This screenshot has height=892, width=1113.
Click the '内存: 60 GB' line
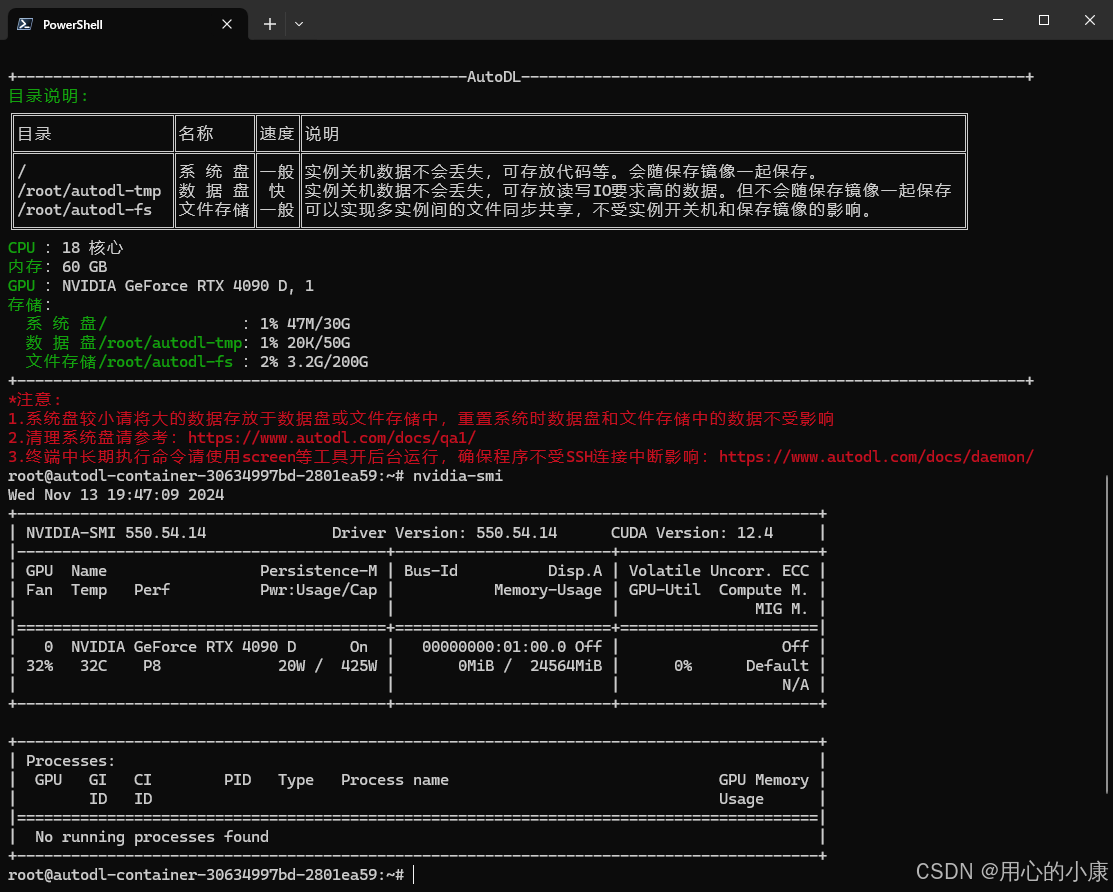click(x=57, y=267)
